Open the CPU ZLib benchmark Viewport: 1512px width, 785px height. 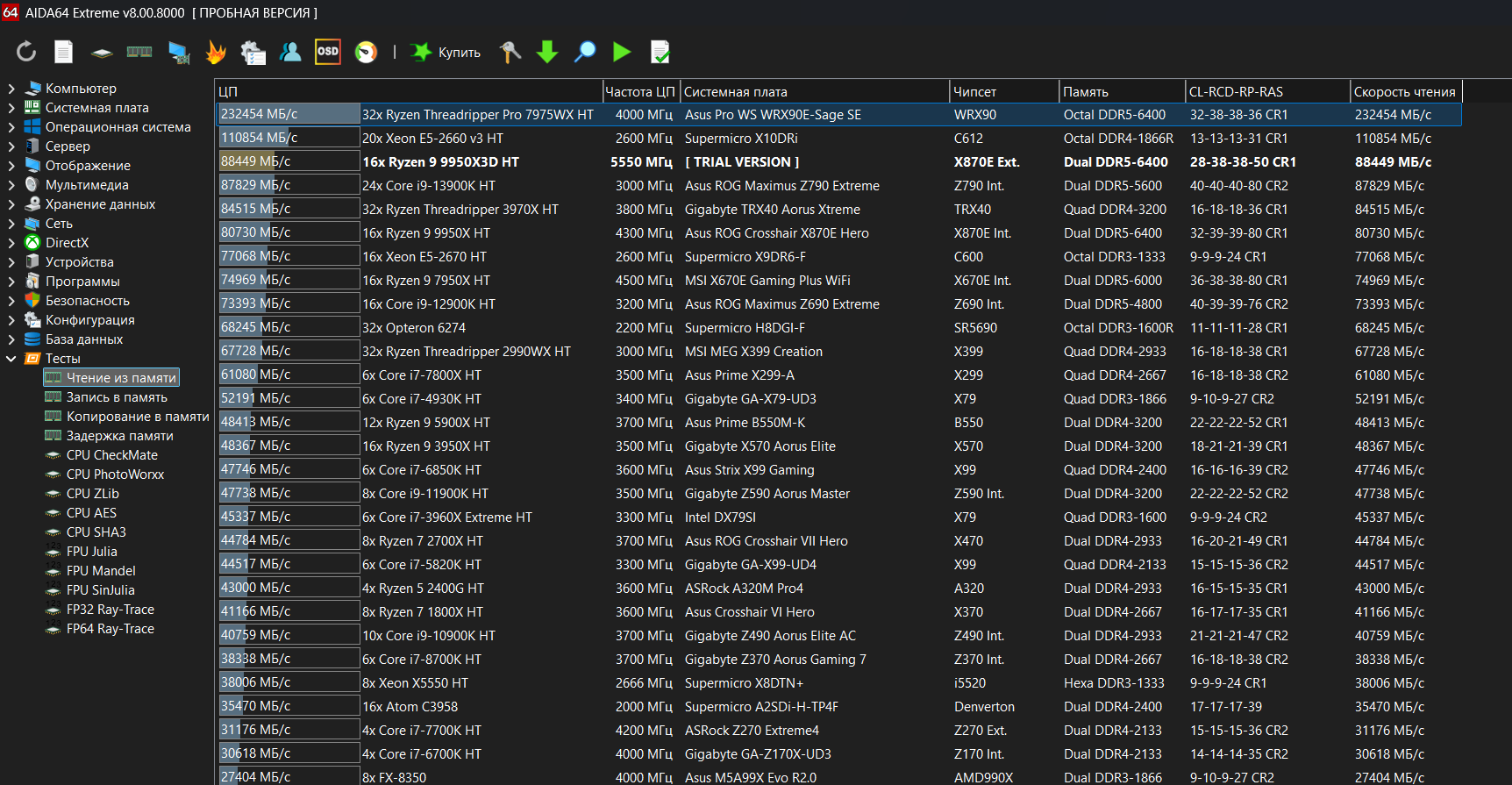(82, 494)
